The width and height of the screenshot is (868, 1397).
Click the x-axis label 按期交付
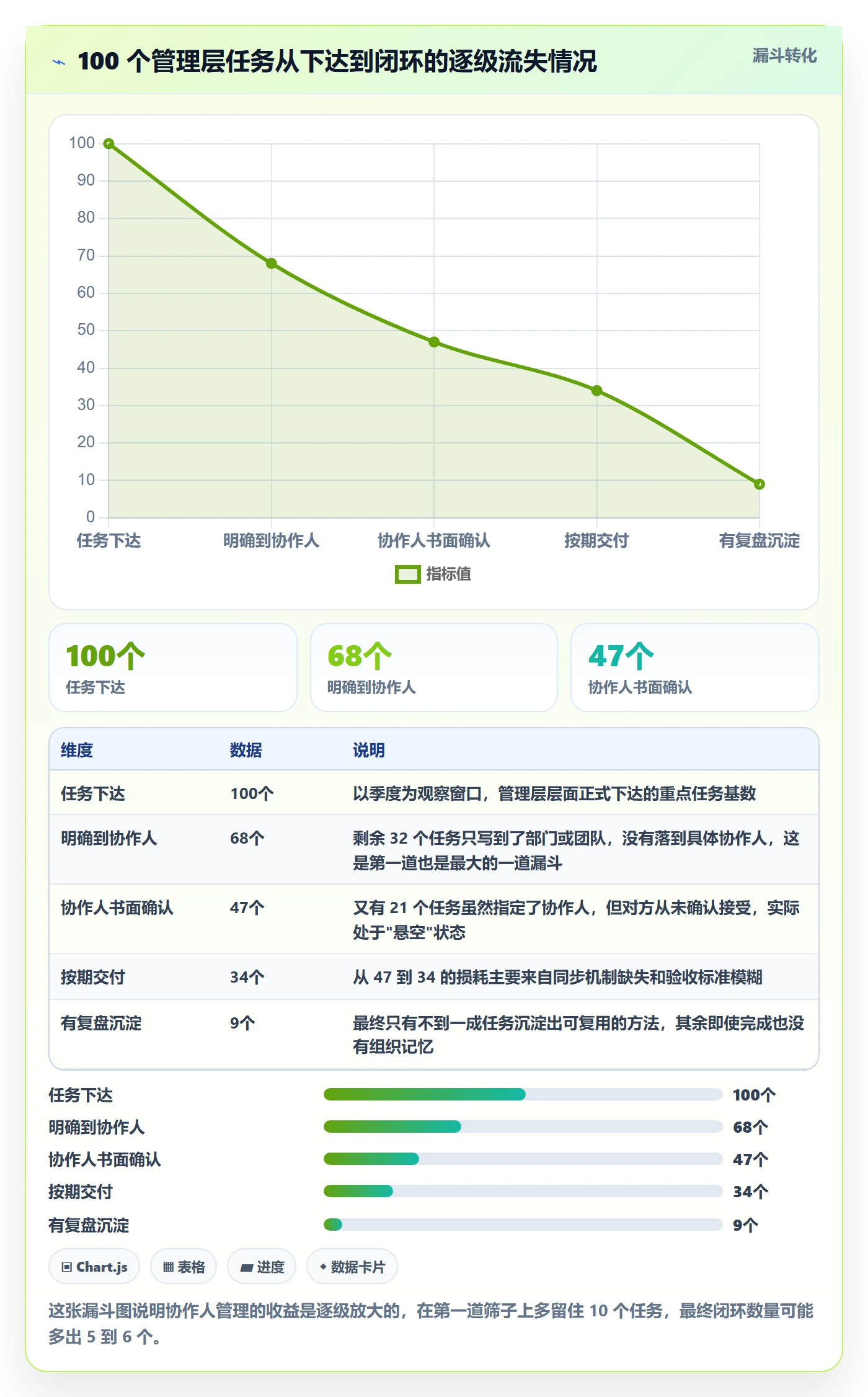(596, 540)
